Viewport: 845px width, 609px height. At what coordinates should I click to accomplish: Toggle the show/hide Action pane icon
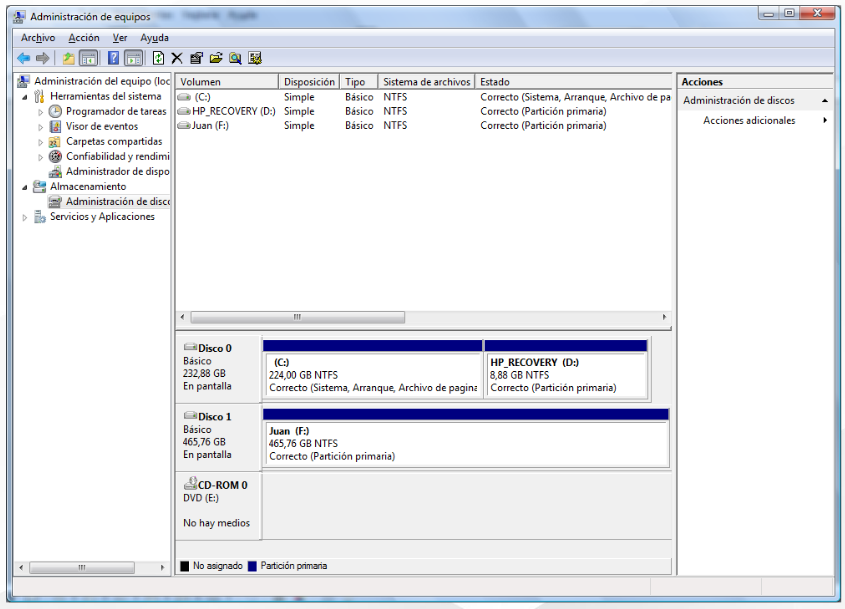click(134, 58)
